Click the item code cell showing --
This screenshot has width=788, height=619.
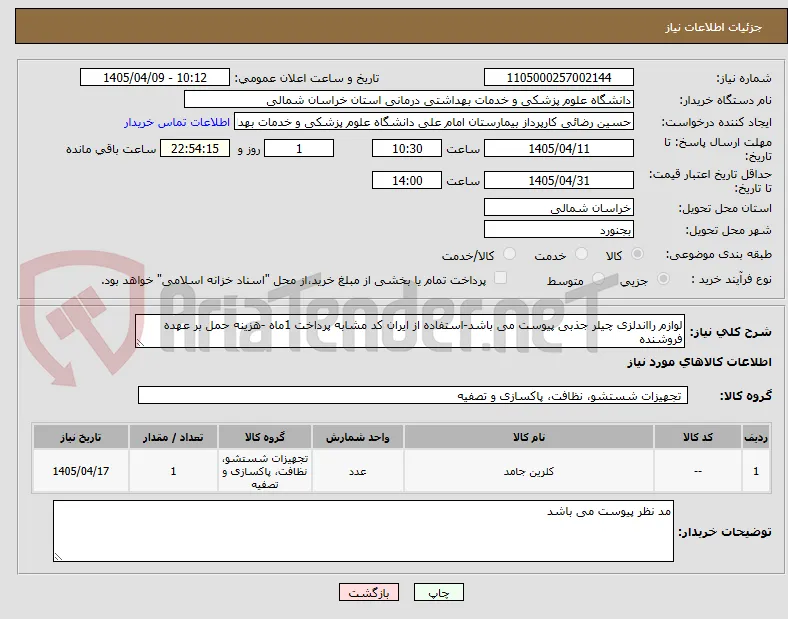[698, 471]
